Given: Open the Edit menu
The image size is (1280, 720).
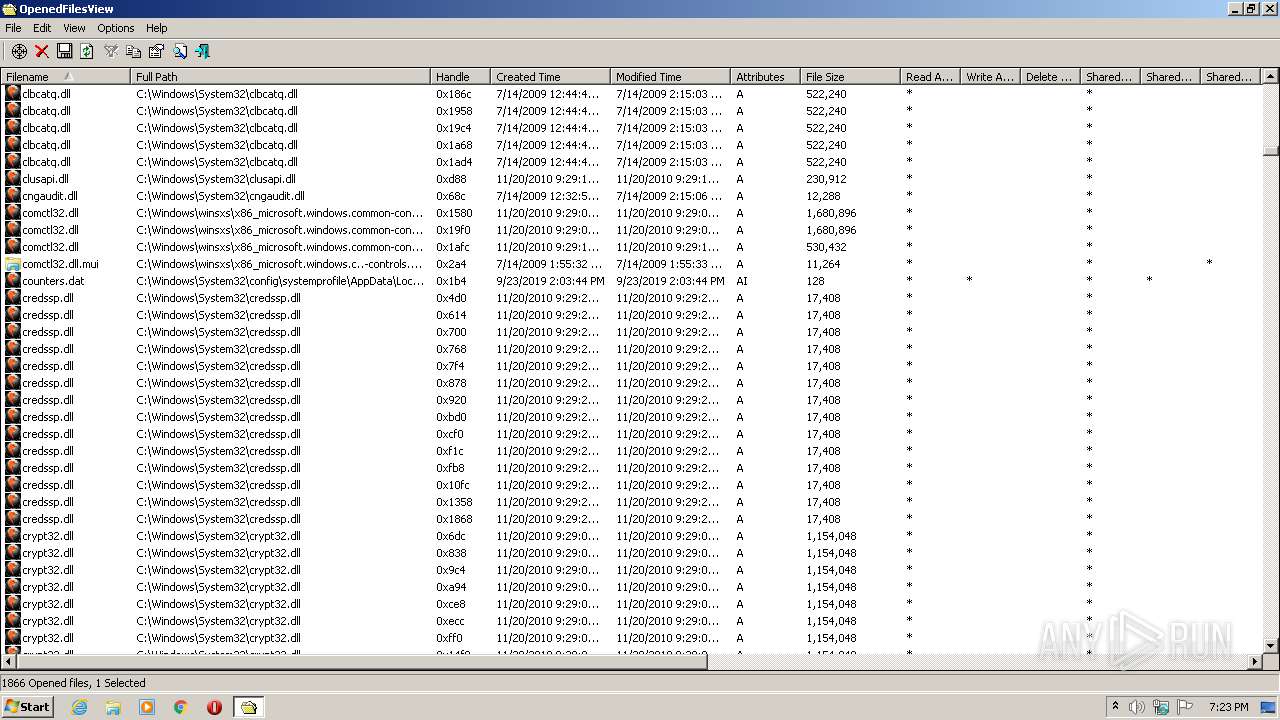Looking at the screenshot, I should [42, 28].
